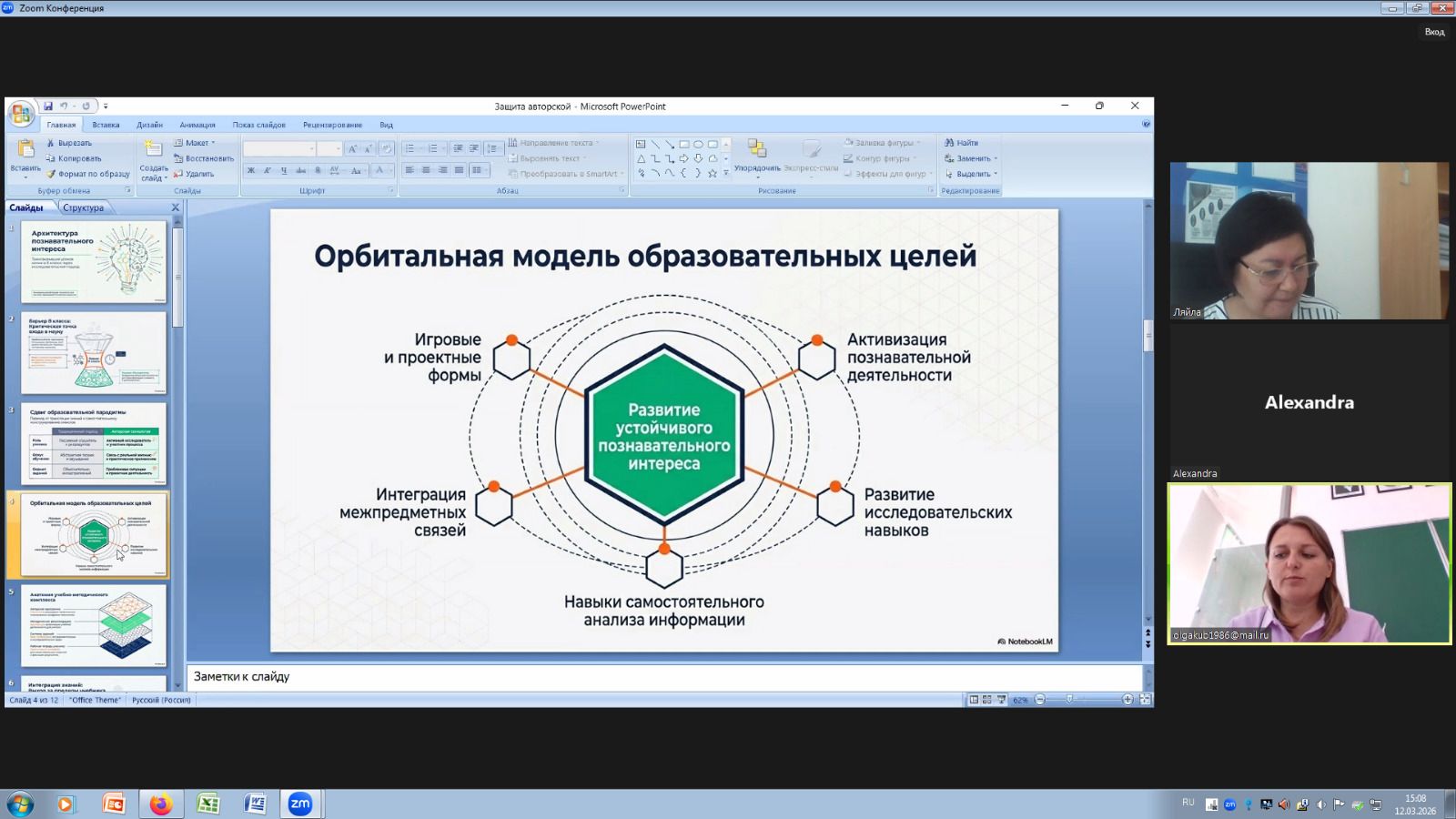Viewport: 1456px width, 819px height.
Task: Switch to slide sorter view in status bar
Action: point(986,700)
